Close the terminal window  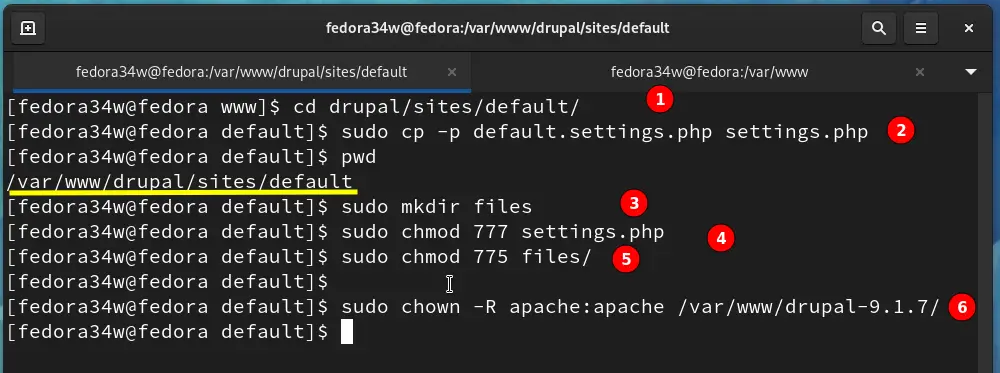[969, 28]
